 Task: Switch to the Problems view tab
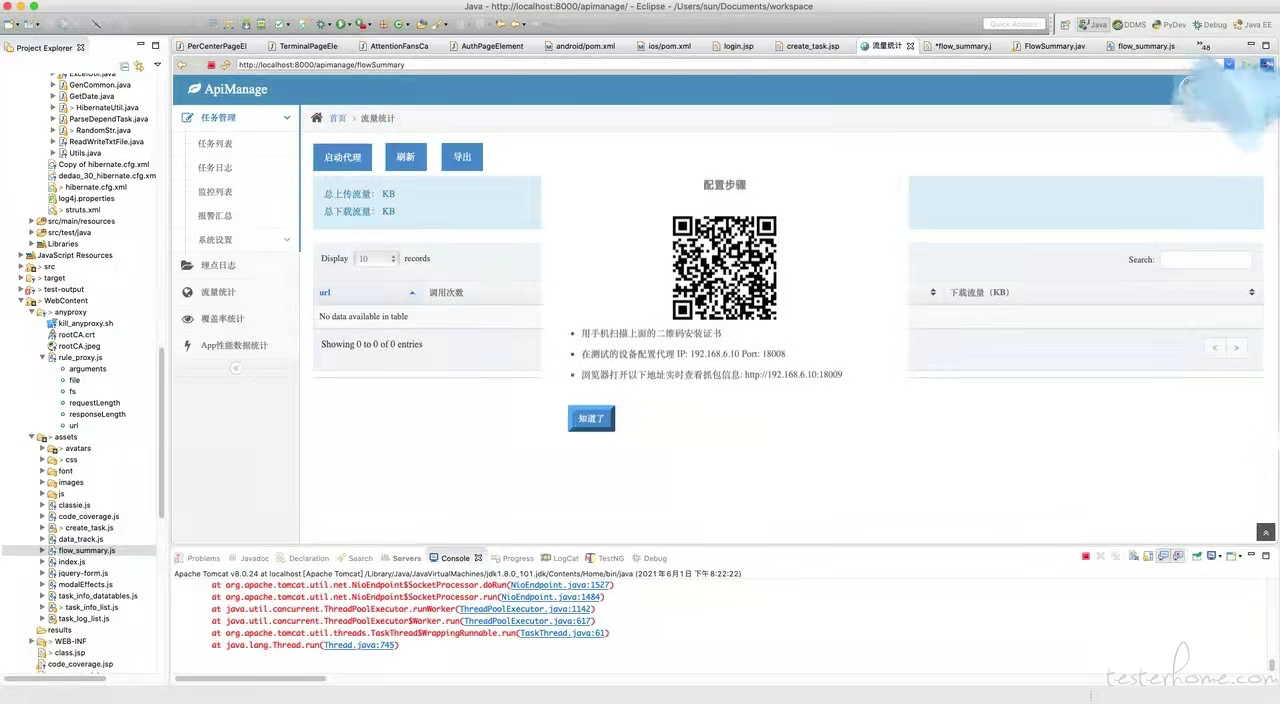198,558
